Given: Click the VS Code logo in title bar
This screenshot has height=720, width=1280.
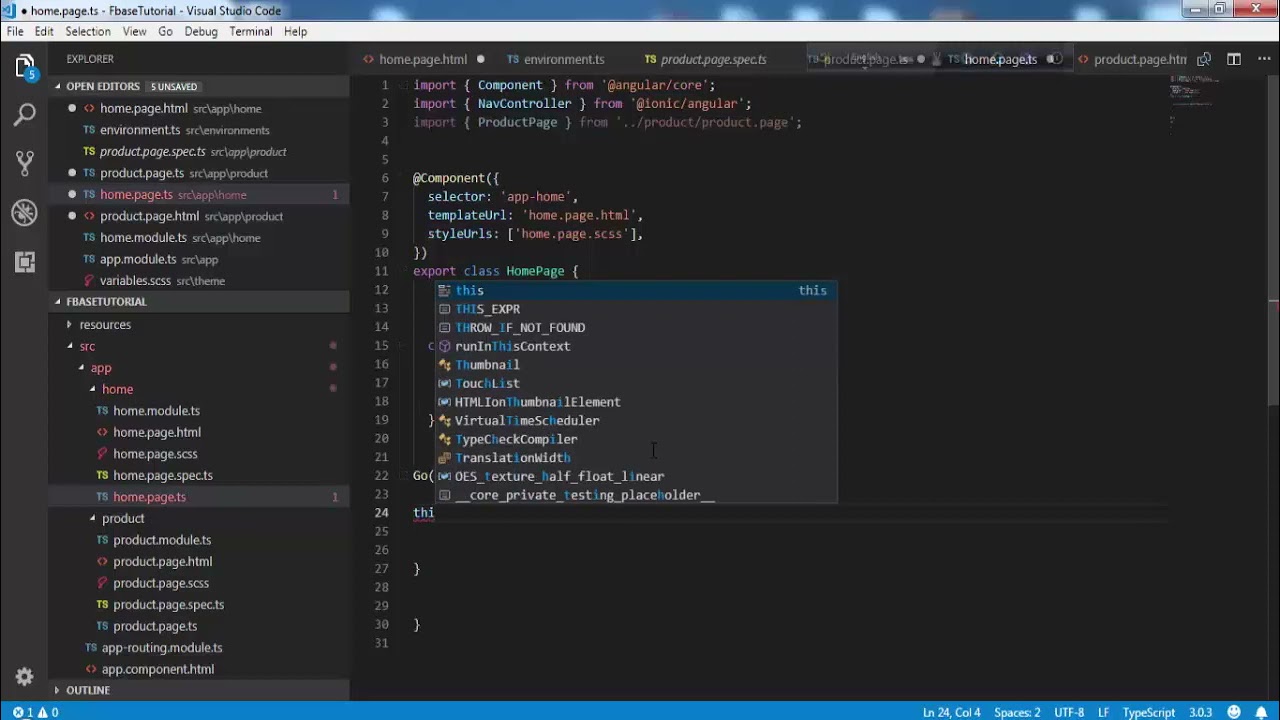Looking at the screenshot, I should pyautogui.click(x=9, y=10).
